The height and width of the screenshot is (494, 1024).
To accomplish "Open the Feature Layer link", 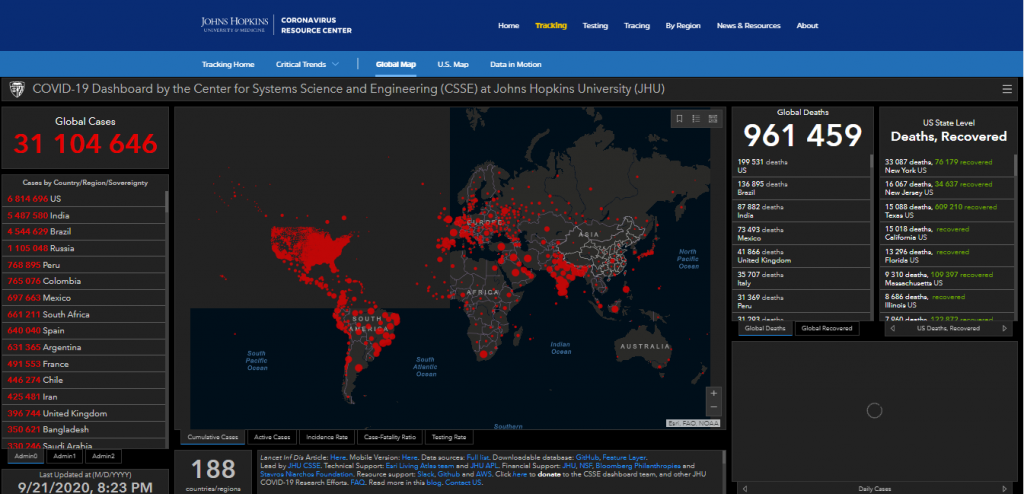I will tap(624, 457).
